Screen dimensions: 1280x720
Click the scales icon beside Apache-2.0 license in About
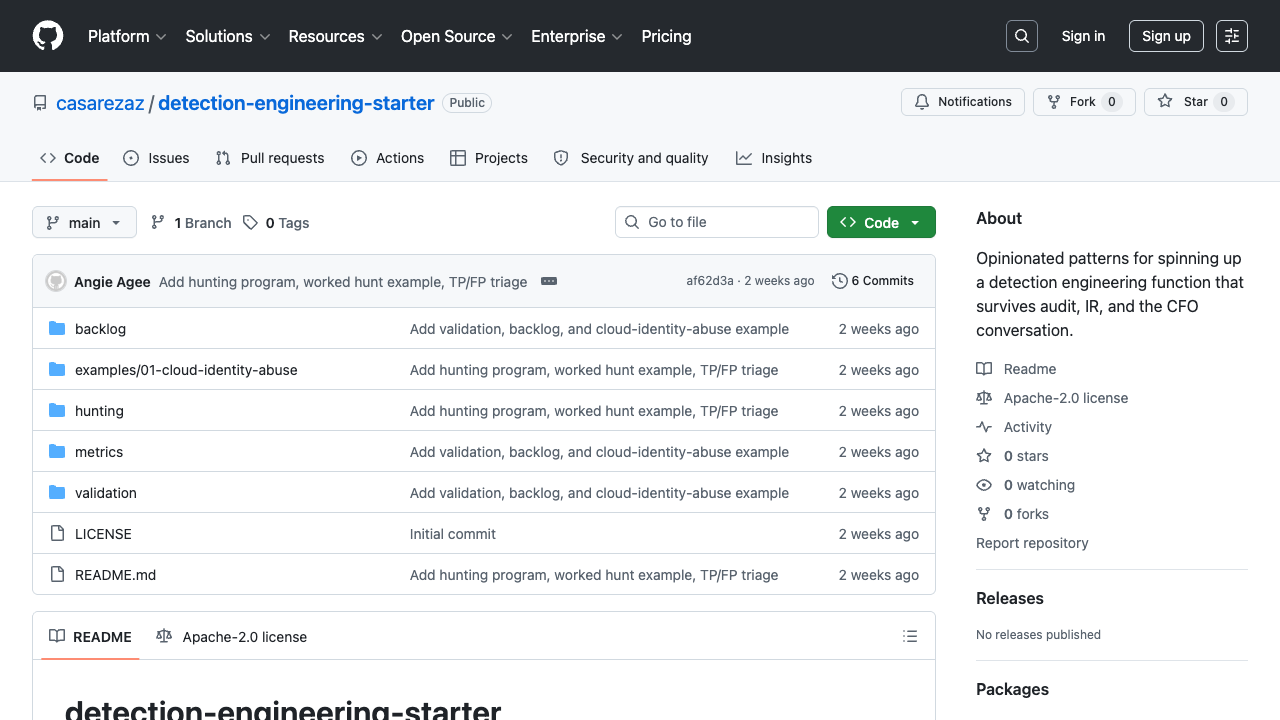[984, 398]
